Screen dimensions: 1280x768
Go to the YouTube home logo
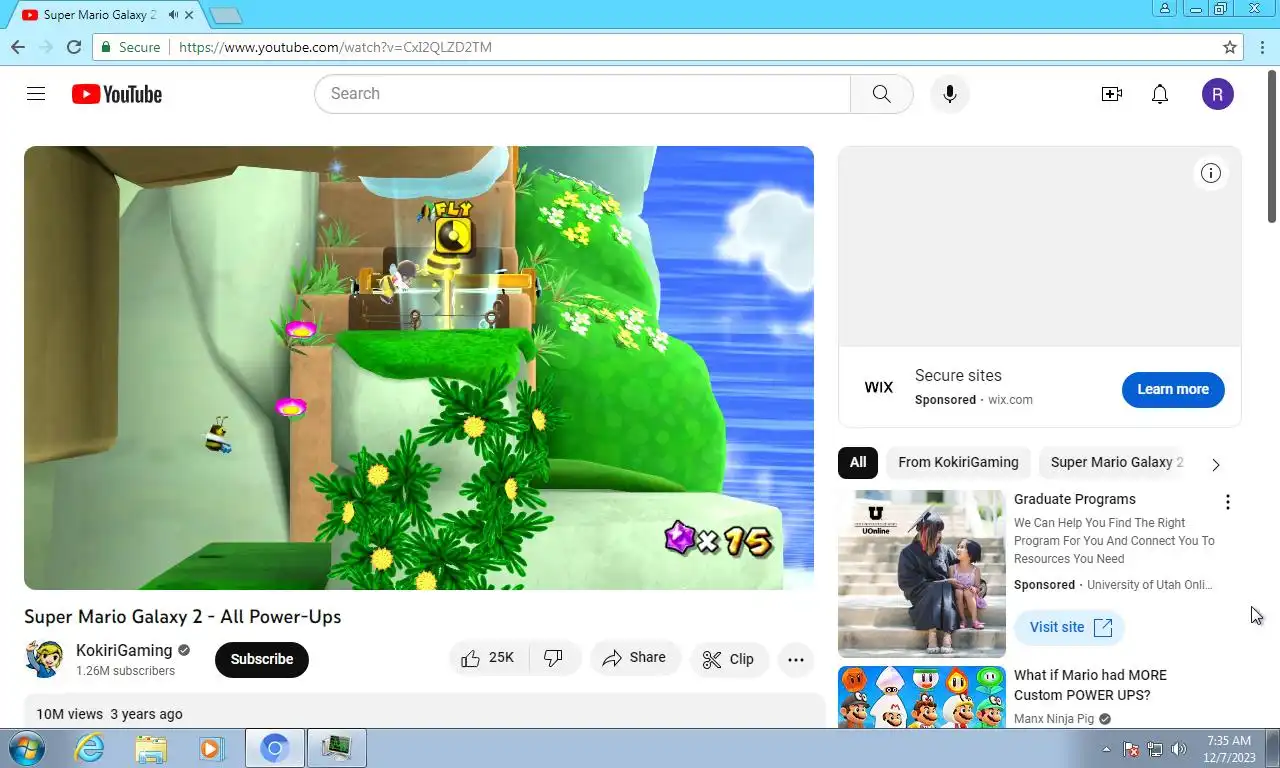coord(116,94)
